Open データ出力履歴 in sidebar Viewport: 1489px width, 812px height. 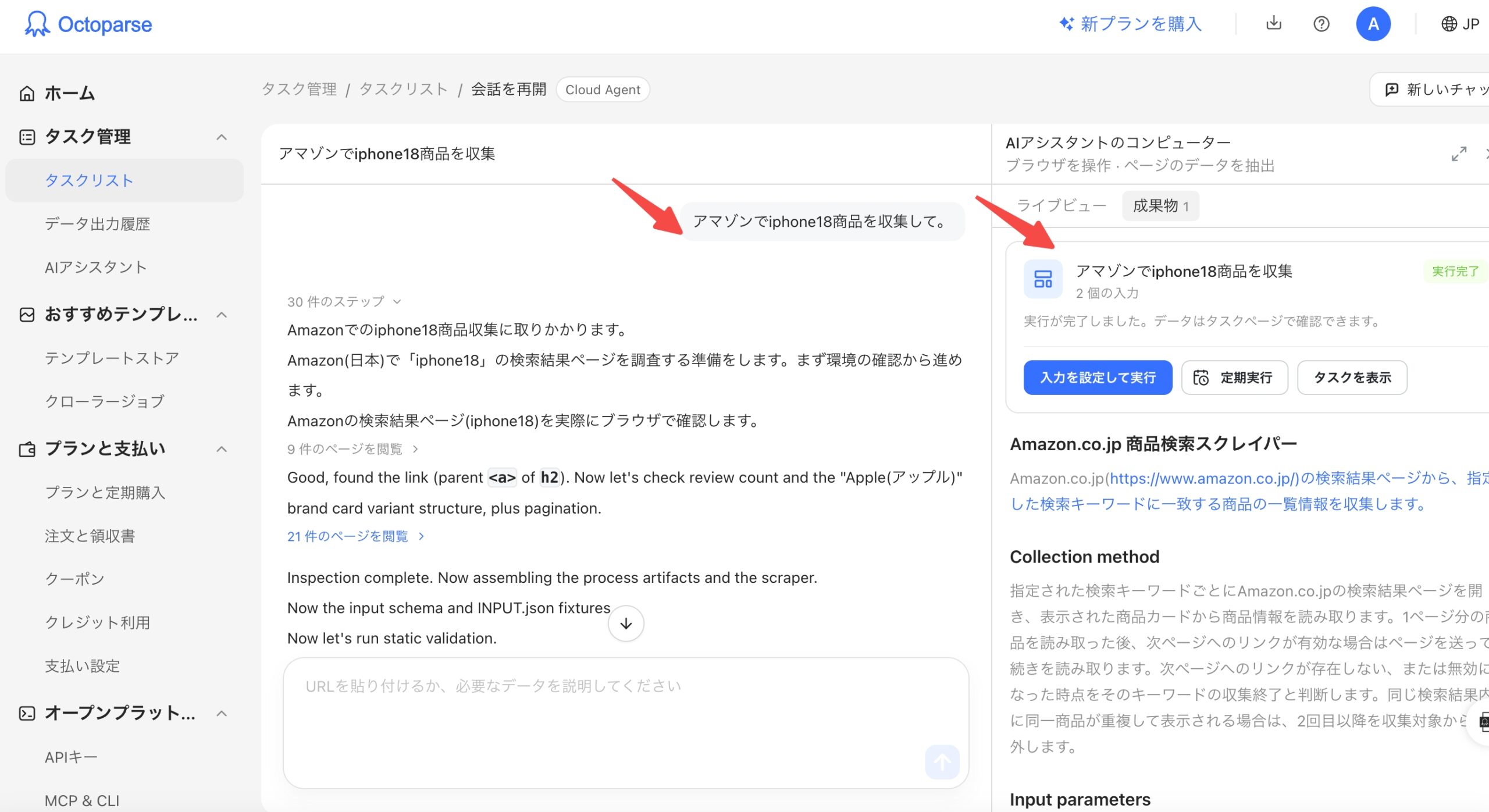(x=98, y=224)
